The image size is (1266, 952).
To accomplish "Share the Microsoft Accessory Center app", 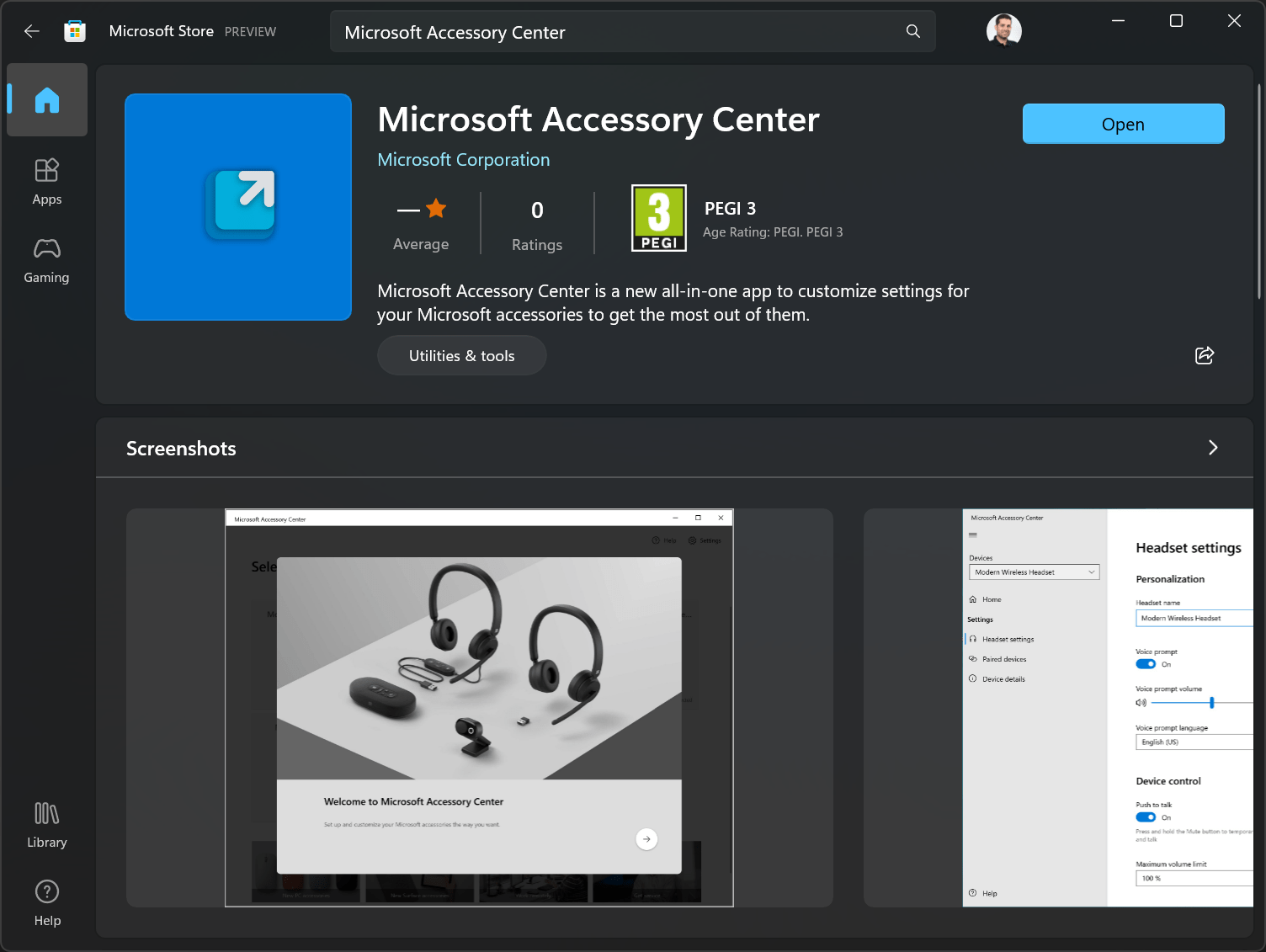I will (x=1205, y=355).
